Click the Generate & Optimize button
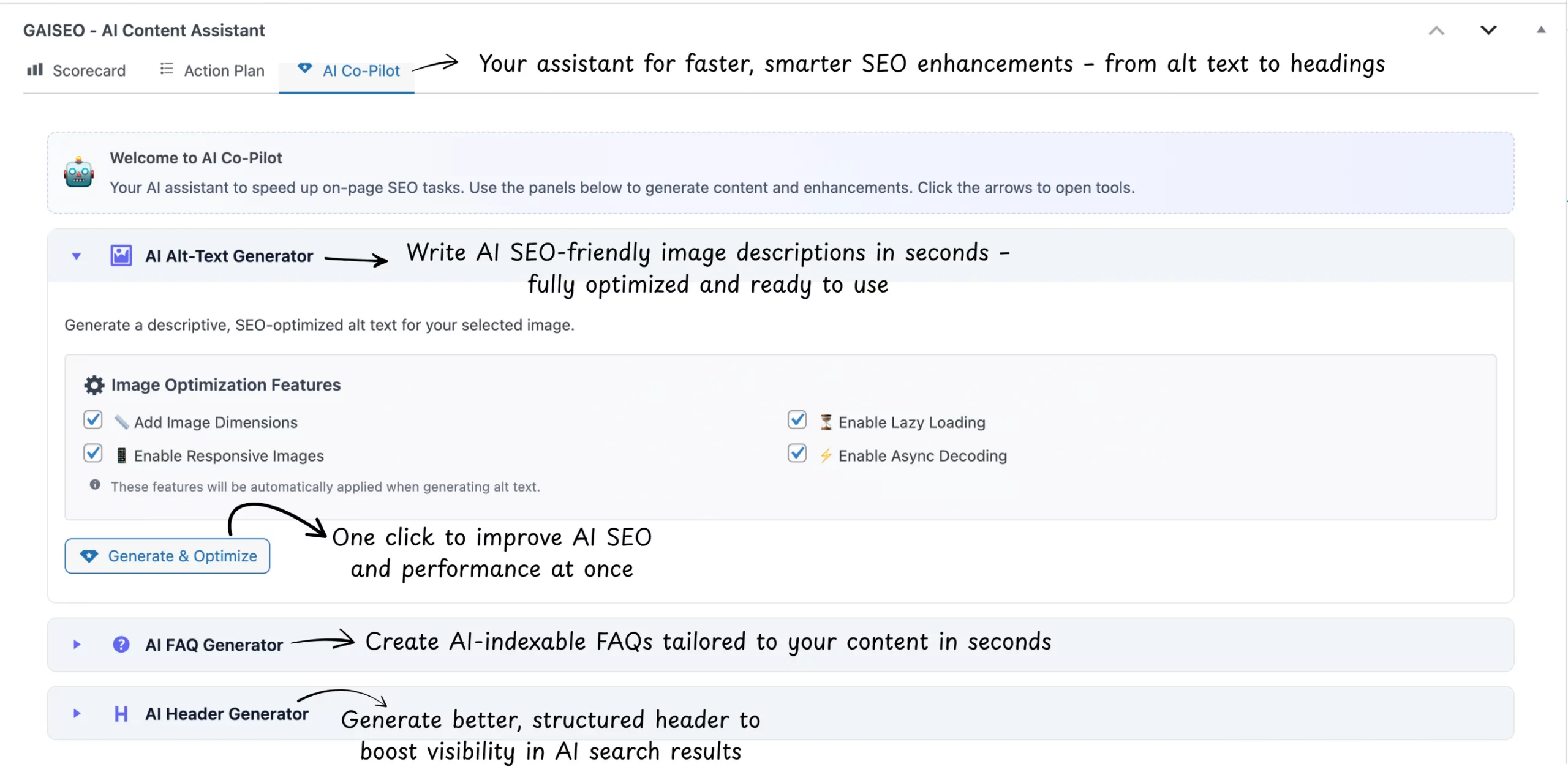Image resolution: width=1568 pixels, height=775 pixels. point(167,556)
